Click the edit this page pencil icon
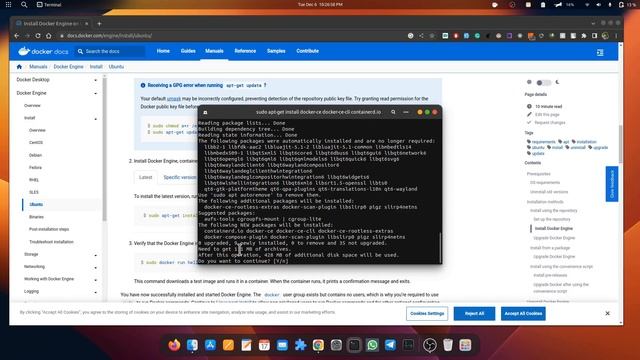This screenshot has width=640, height=360. [529, 114]
